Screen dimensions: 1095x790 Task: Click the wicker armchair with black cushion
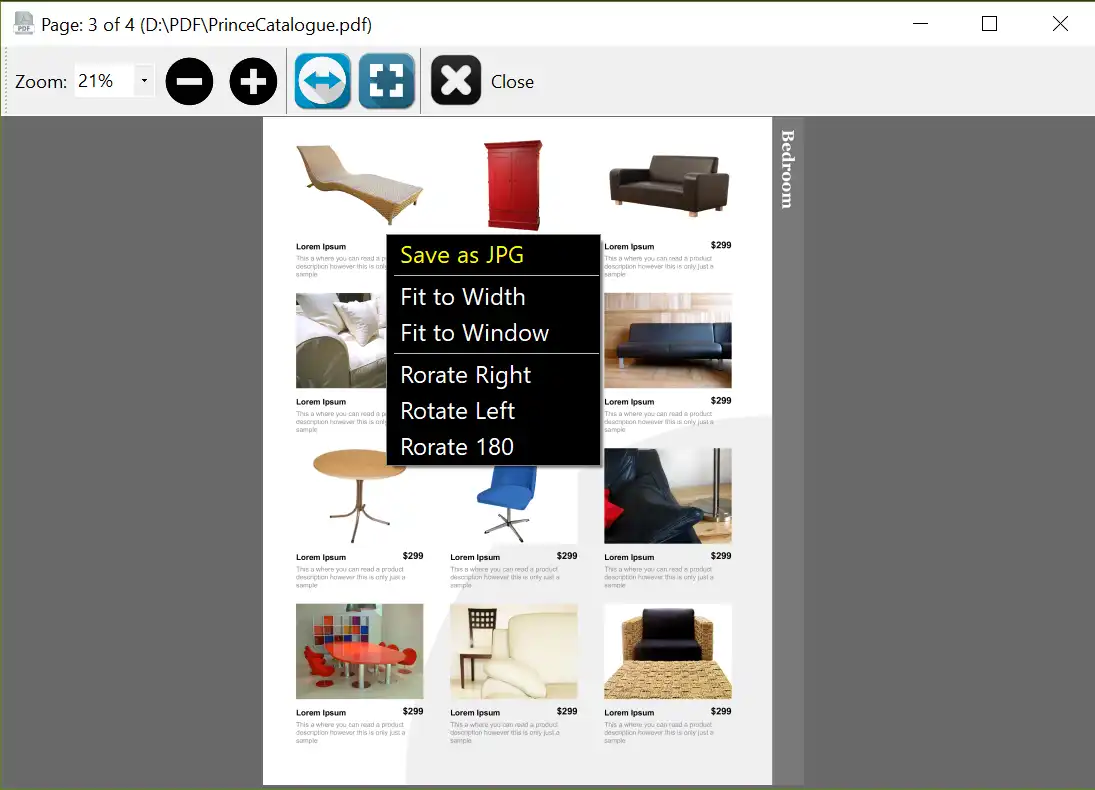pos(668,651)
